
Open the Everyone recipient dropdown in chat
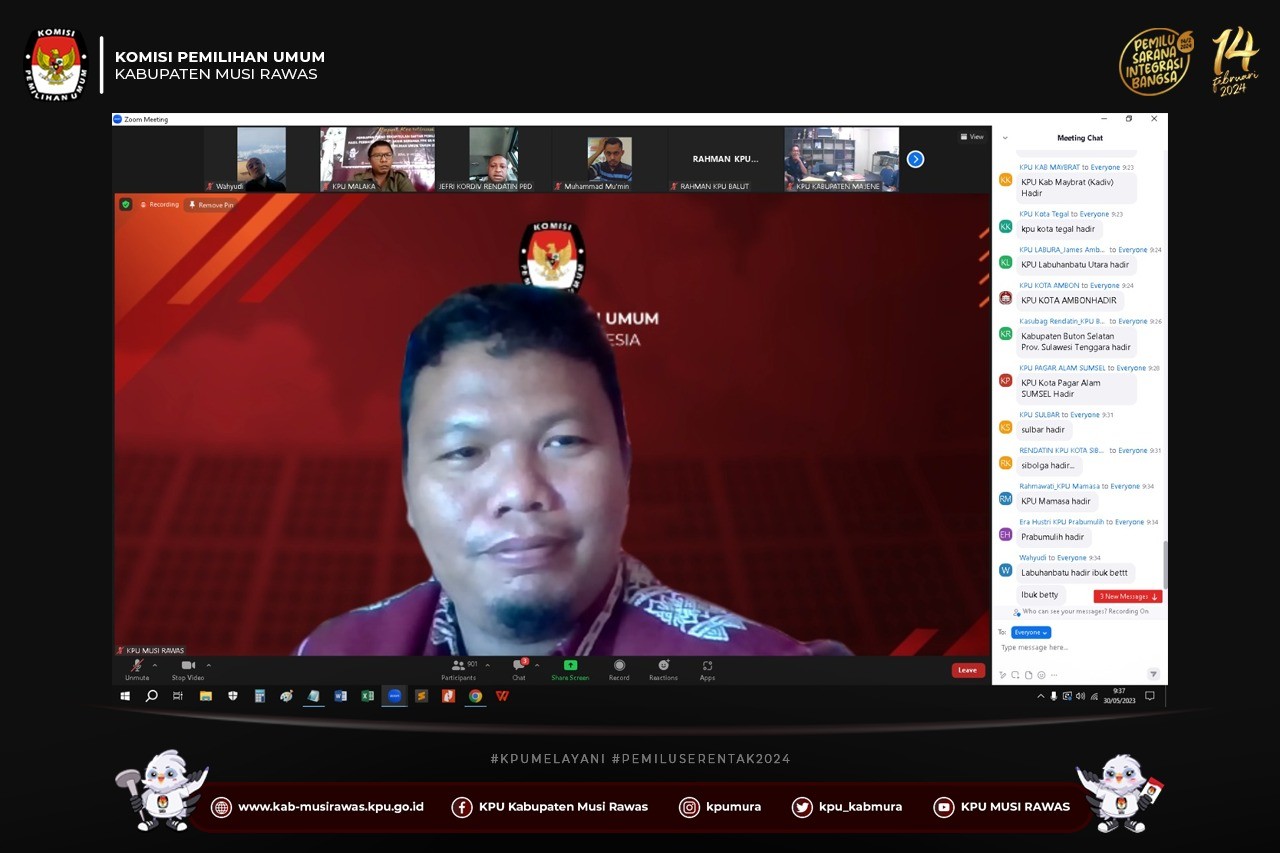[x=1030, y=632]
